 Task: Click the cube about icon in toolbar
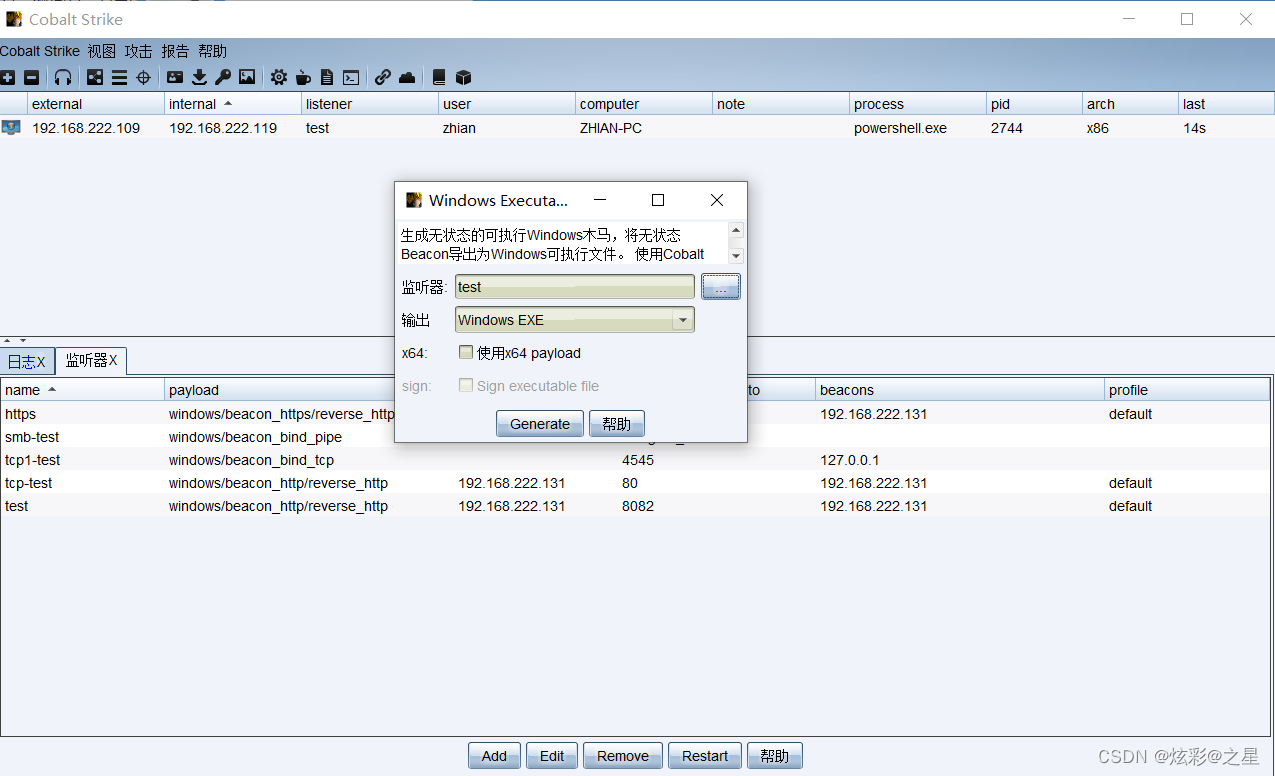463,77
